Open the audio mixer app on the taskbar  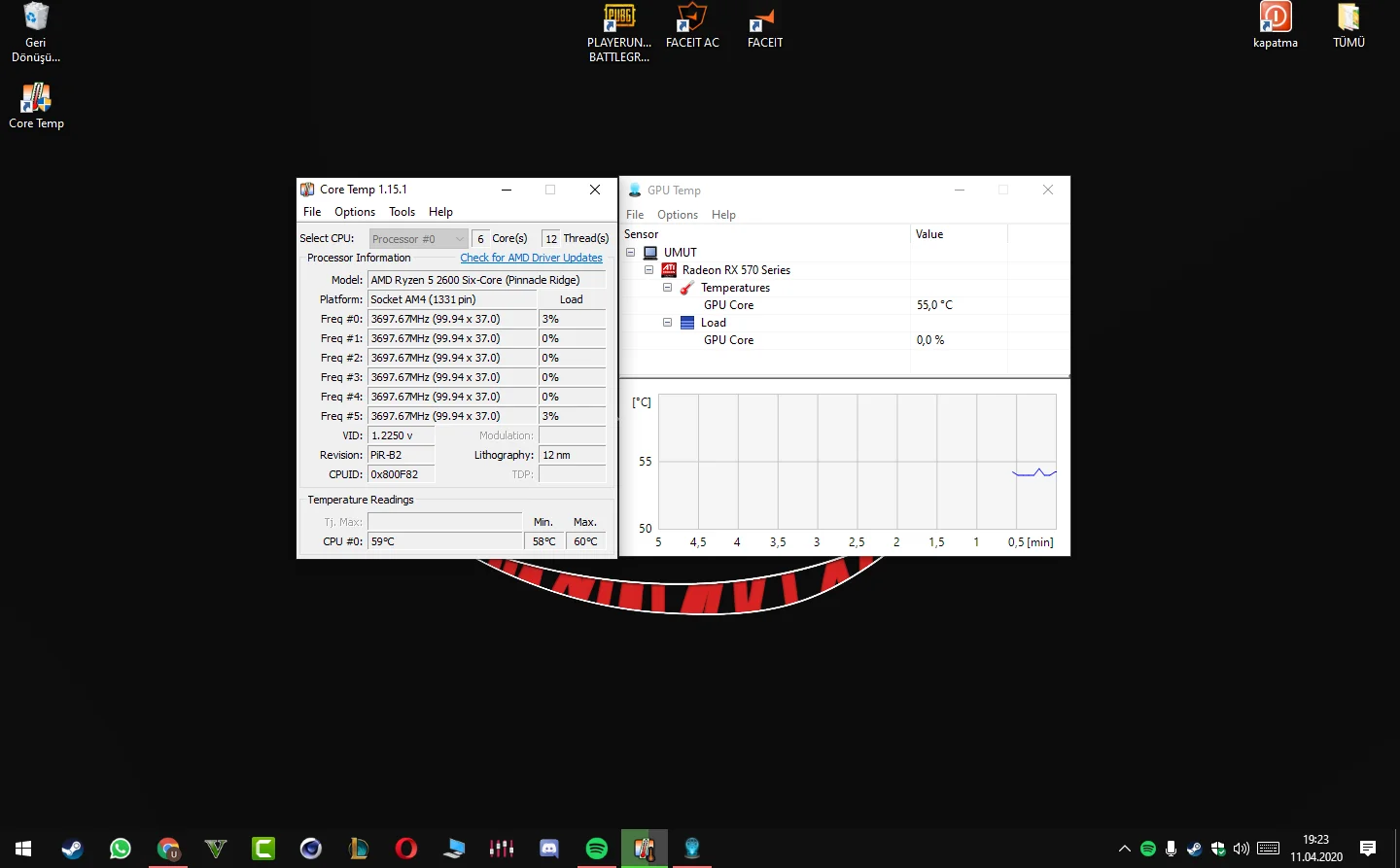coord(502,849)
